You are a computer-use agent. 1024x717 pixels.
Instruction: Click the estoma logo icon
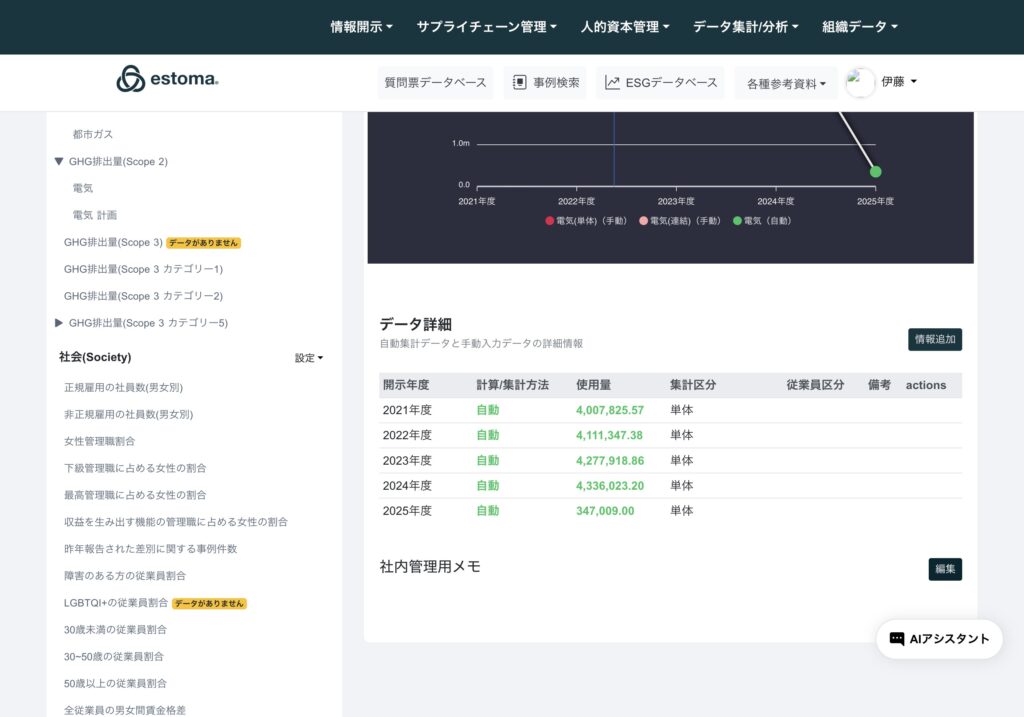click(x=131, y=79)
